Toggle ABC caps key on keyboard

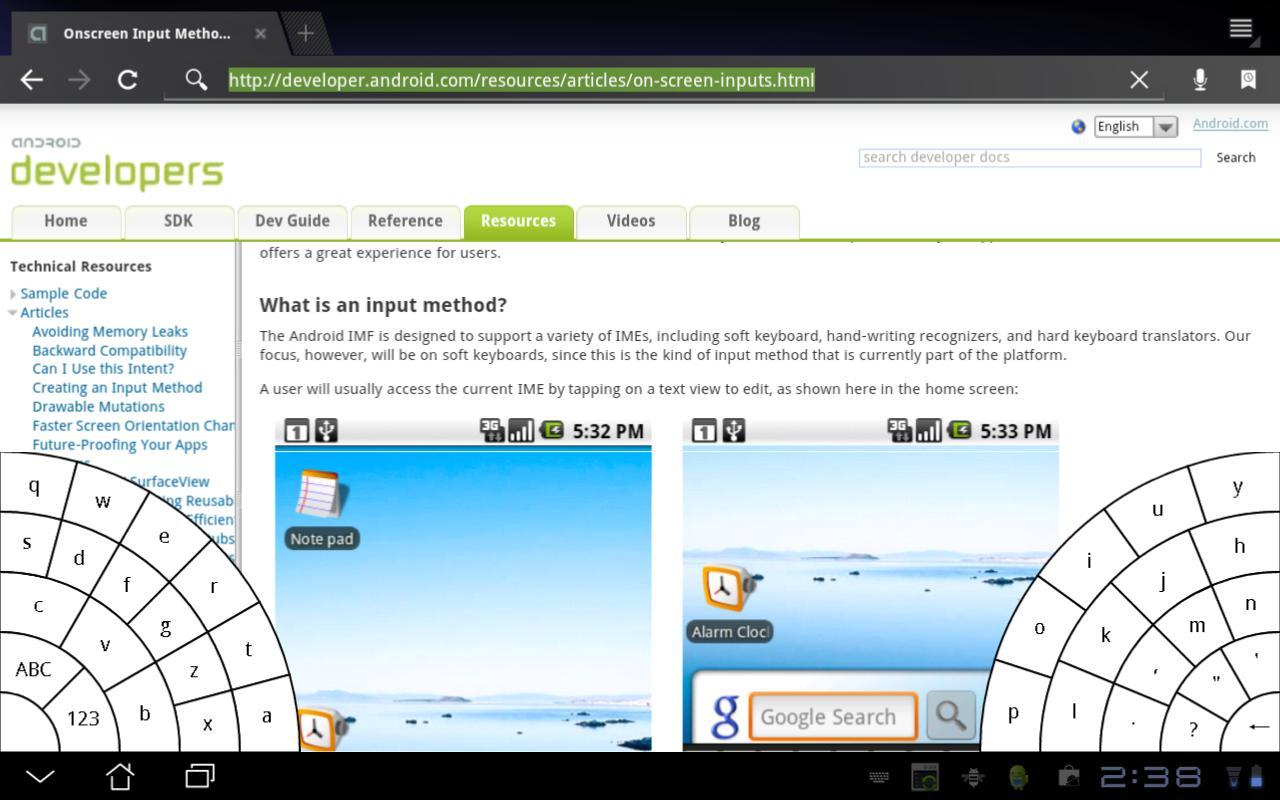33,669
